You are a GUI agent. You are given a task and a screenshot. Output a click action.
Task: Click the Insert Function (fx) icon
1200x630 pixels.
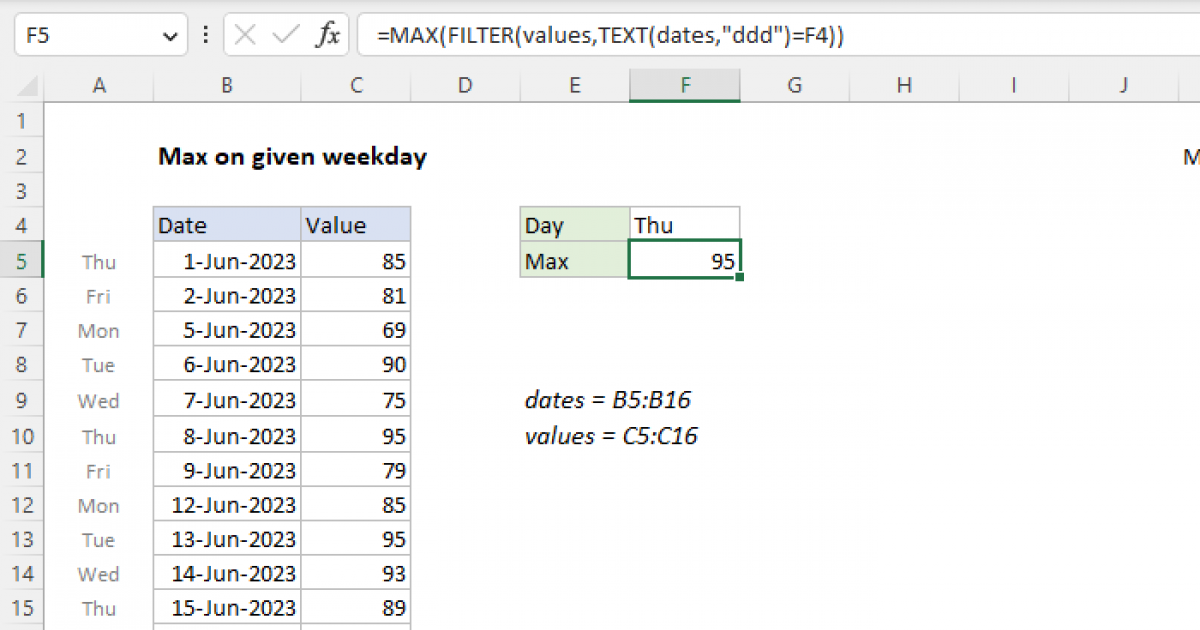click(x=330, y=34)
